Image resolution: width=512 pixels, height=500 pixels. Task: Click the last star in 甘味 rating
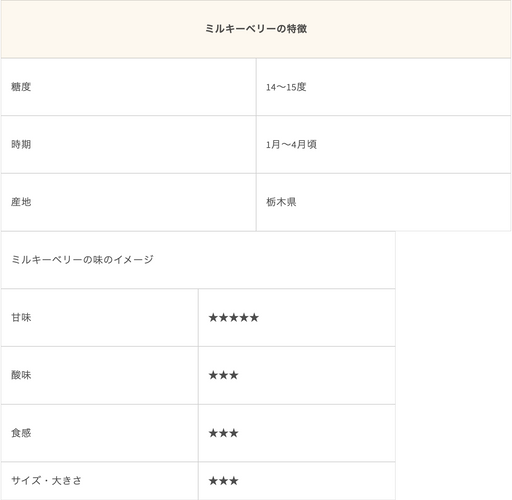point(254,318)
